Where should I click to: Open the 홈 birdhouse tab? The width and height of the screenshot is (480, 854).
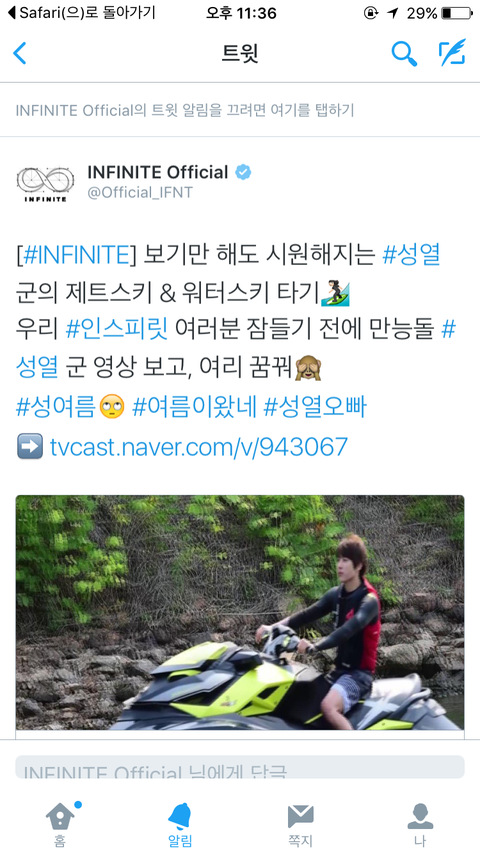(x=61, y=824)
